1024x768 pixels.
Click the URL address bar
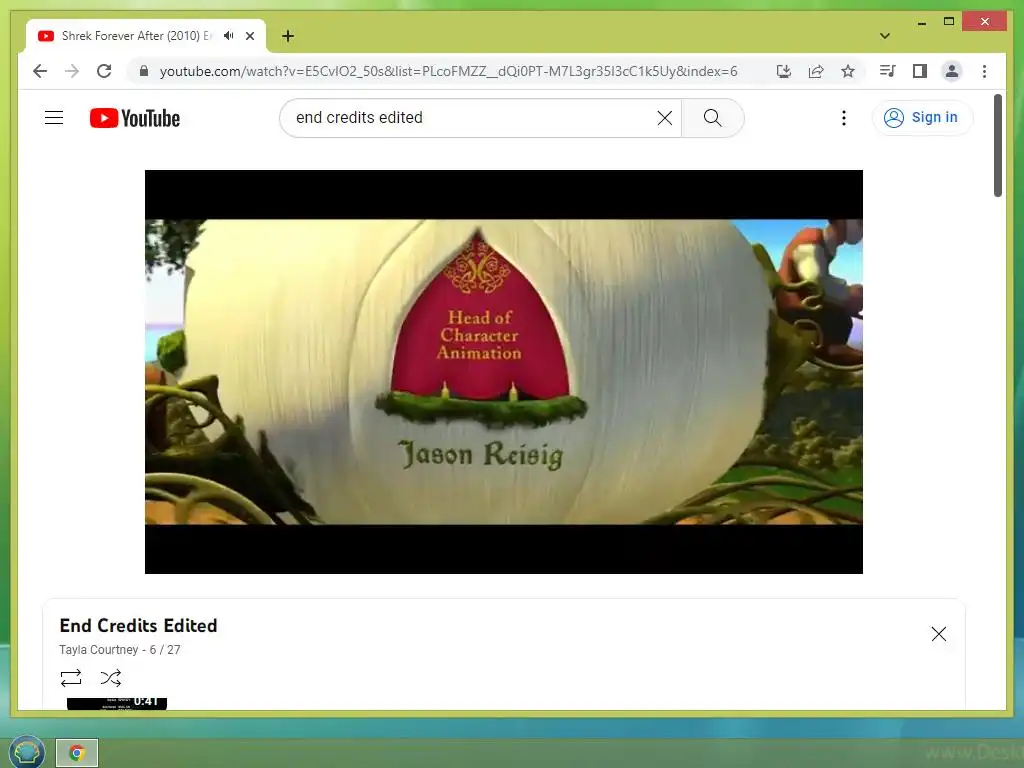tap(449, 71)
